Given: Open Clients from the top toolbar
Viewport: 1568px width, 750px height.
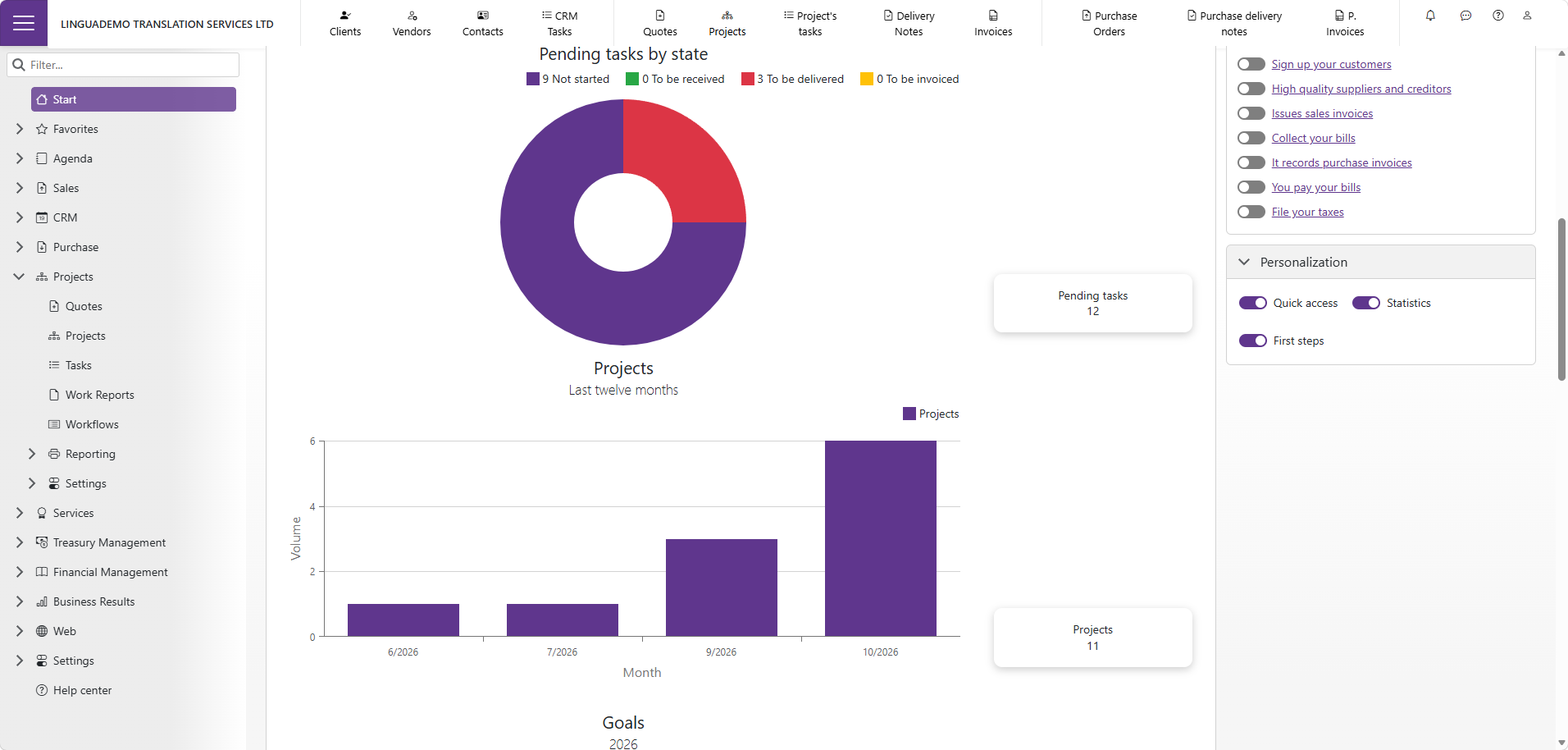Looking at the screenshot, I should click(345, 23).
